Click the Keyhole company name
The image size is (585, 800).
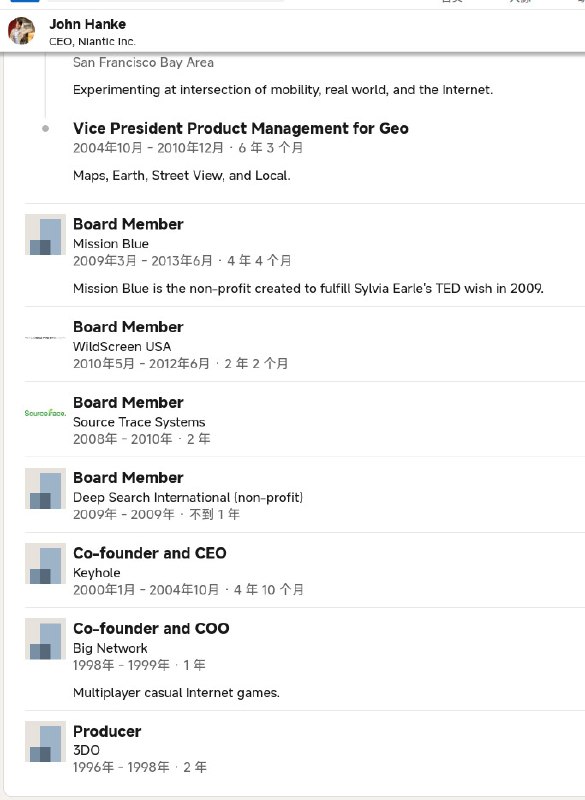(x=96, y=573)
